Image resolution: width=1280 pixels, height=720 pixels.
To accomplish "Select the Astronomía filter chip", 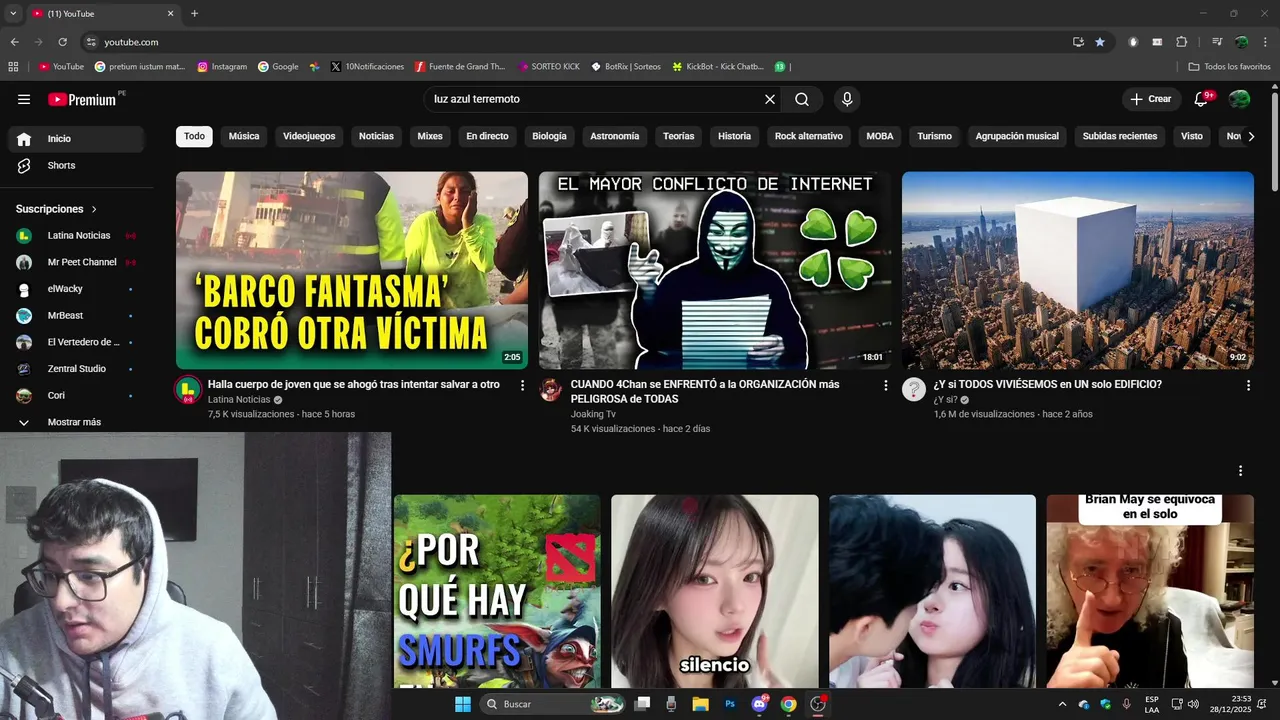I will pos(615,136).
